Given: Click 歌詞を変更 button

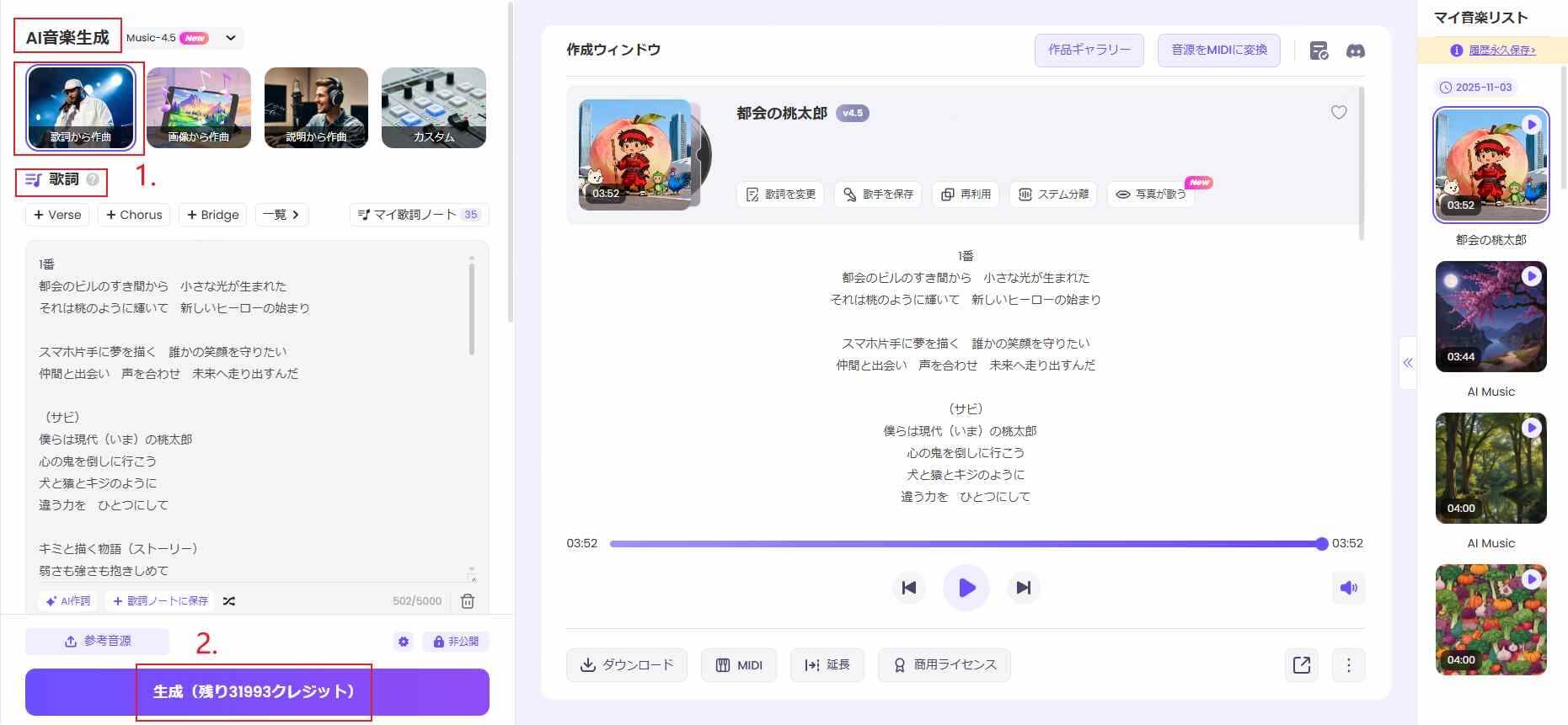Looking at the screenshot, I should tap(781, 195).
